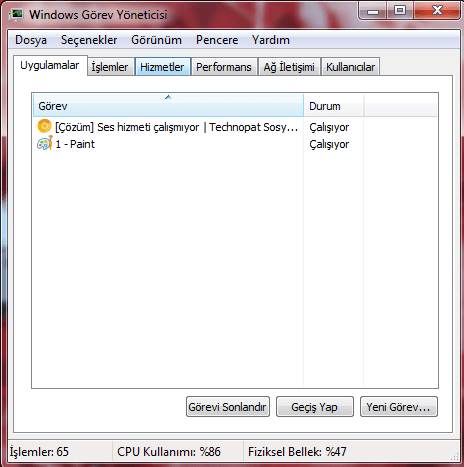Open the Seçenekler menu
This screenshot has width=464, height=467.
pos(89,40)
